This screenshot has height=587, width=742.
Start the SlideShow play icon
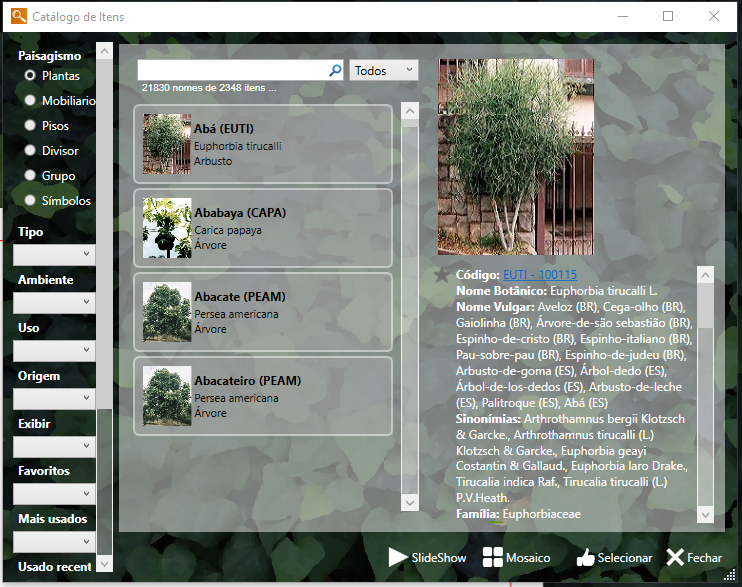tap(398, 557)
